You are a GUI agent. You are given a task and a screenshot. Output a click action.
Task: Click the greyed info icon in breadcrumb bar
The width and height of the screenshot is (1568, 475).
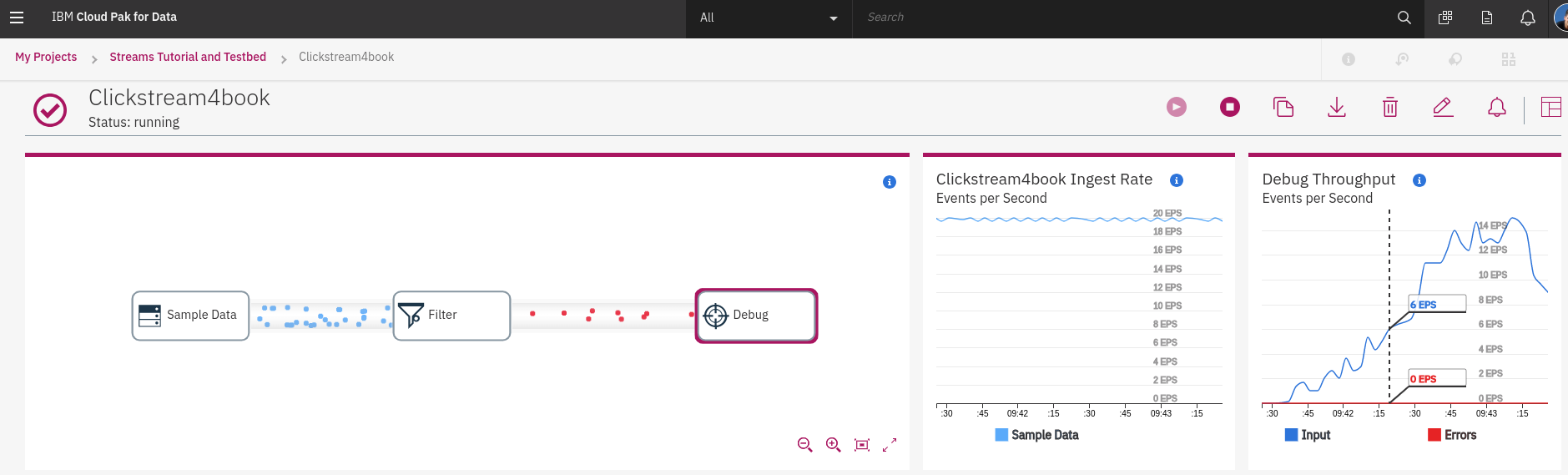coord(1349,59)
